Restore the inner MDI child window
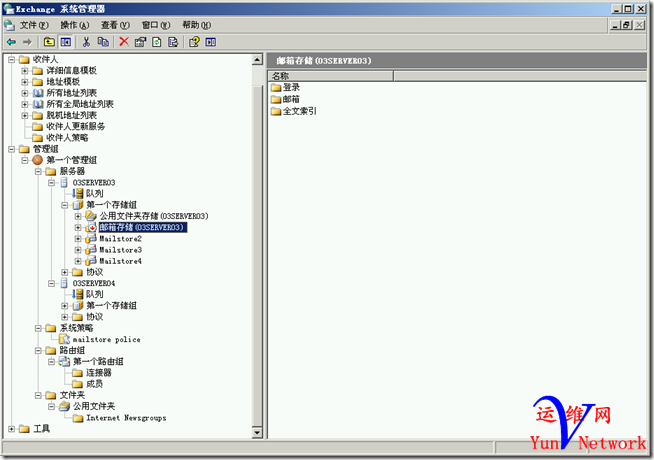Image resolution: width=654 pixels, height=460 pixels. click(627, 25)
